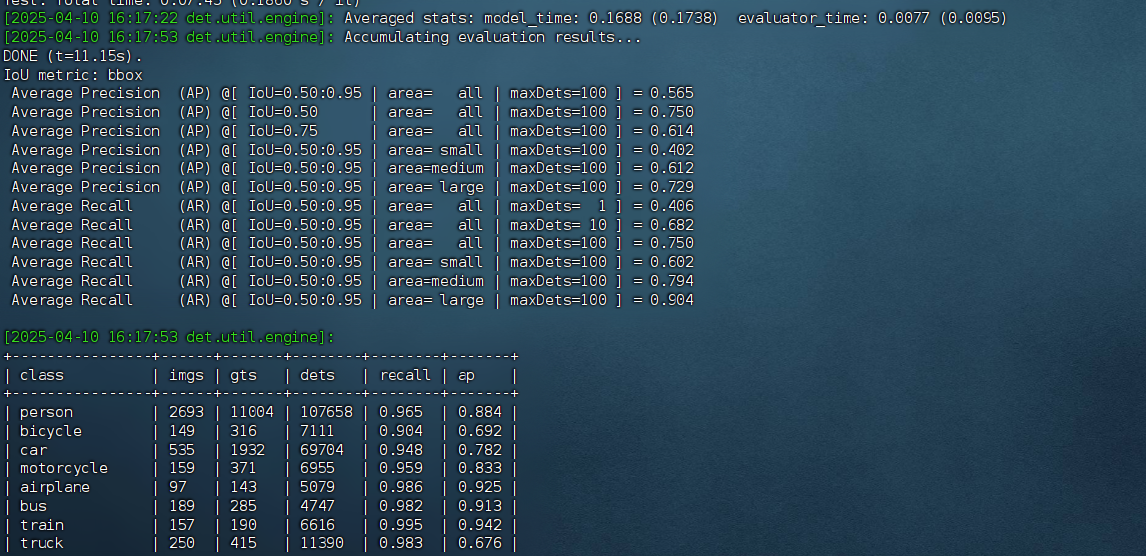The width and height of the screenshot is (1146, 556).
Task: Click the 0.794 medium-area recall value
Action: pyautogui.click(x=672, y=281)
